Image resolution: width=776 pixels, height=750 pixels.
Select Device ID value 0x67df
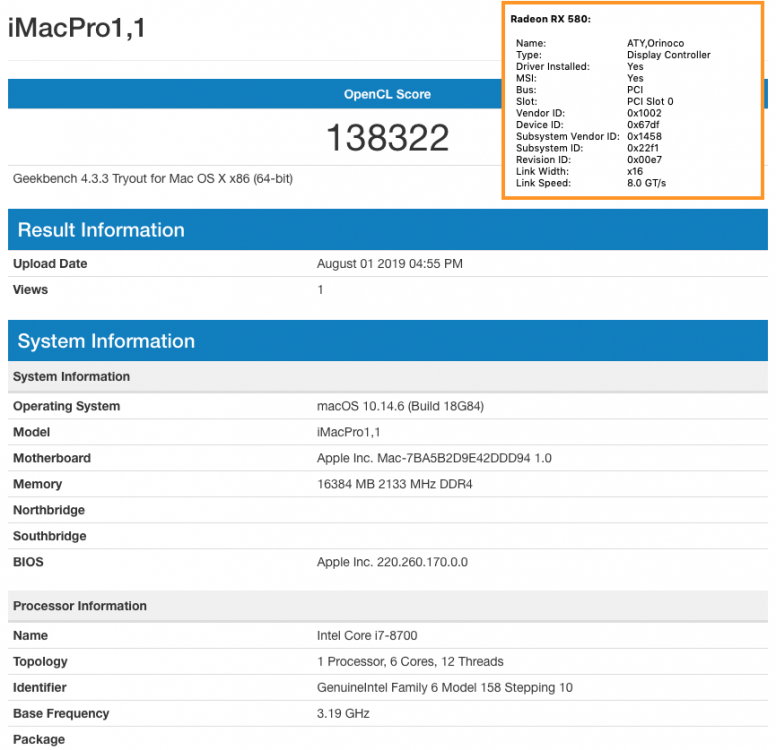pos(643,125)
